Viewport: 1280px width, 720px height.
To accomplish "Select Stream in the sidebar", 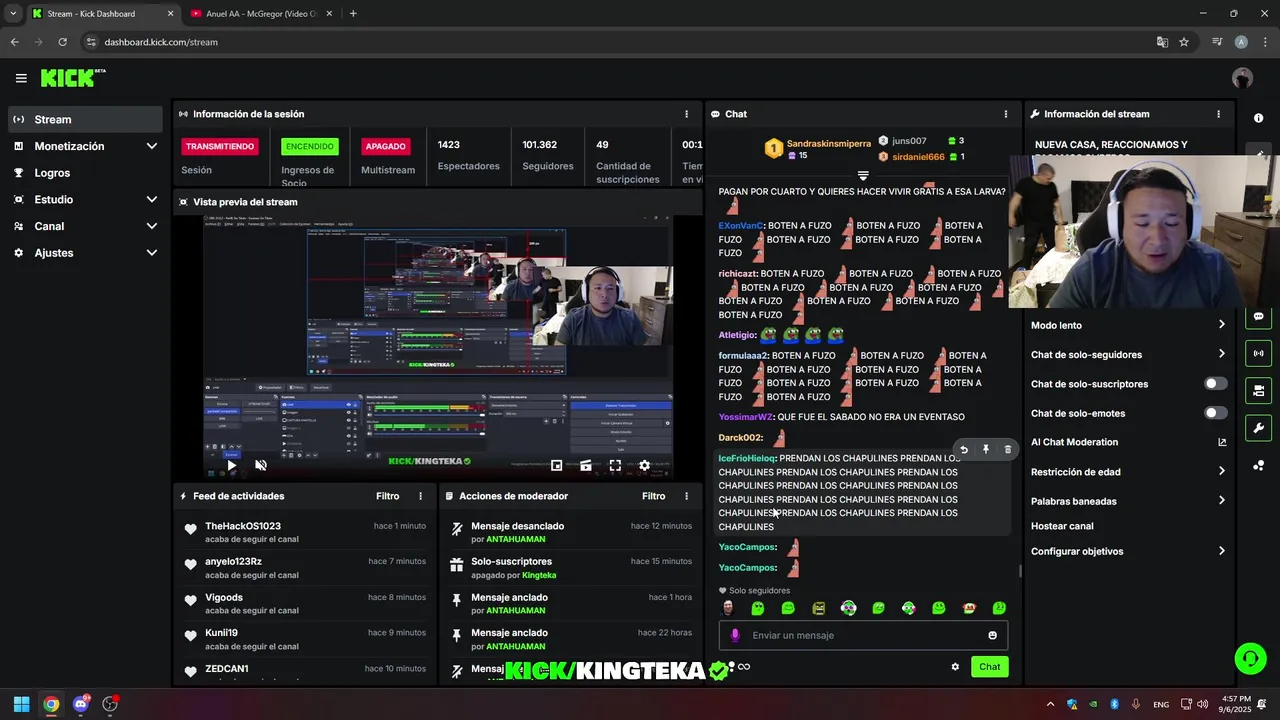I will [x=85, y=119].
